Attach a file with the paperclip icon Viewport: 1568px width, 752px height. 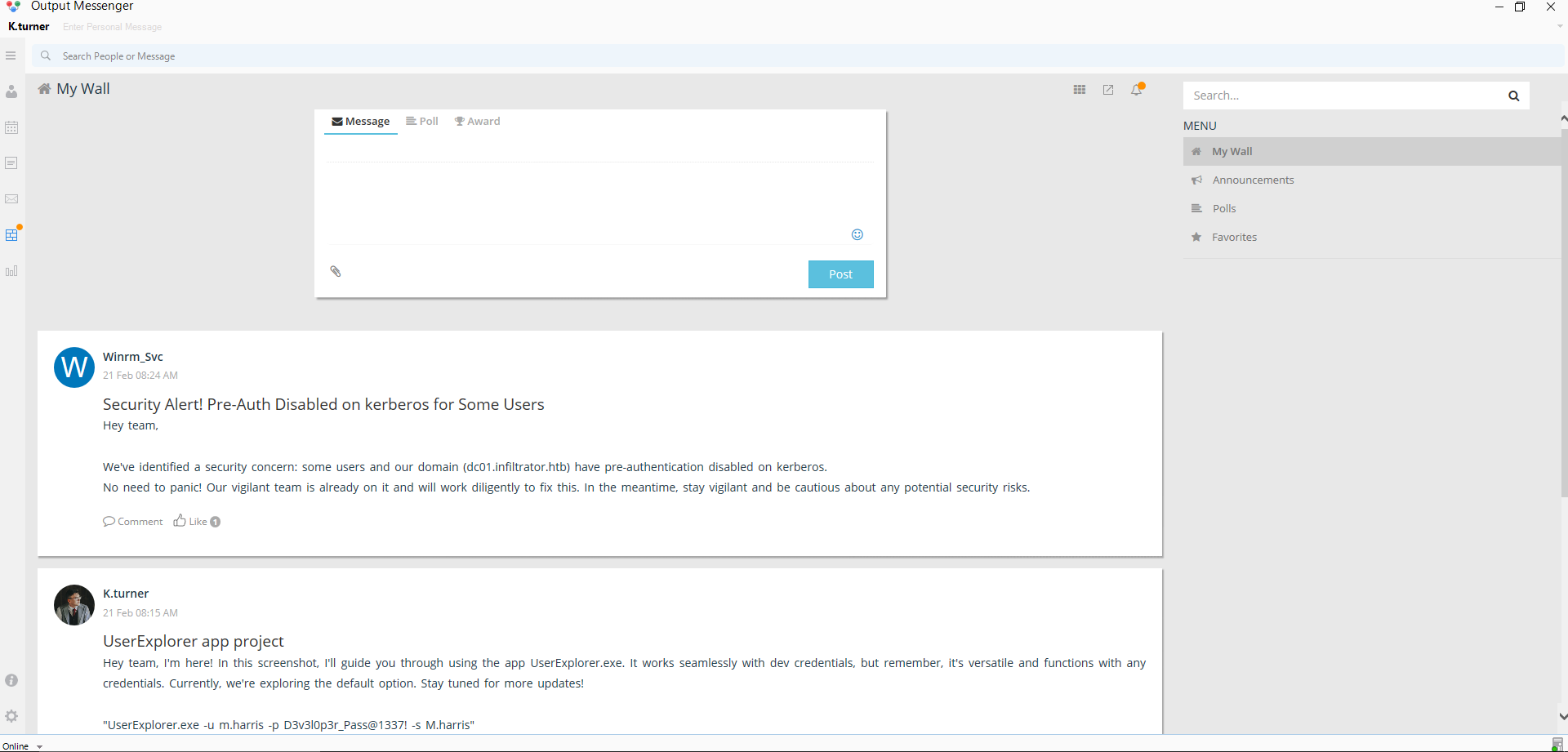(336, 271)
